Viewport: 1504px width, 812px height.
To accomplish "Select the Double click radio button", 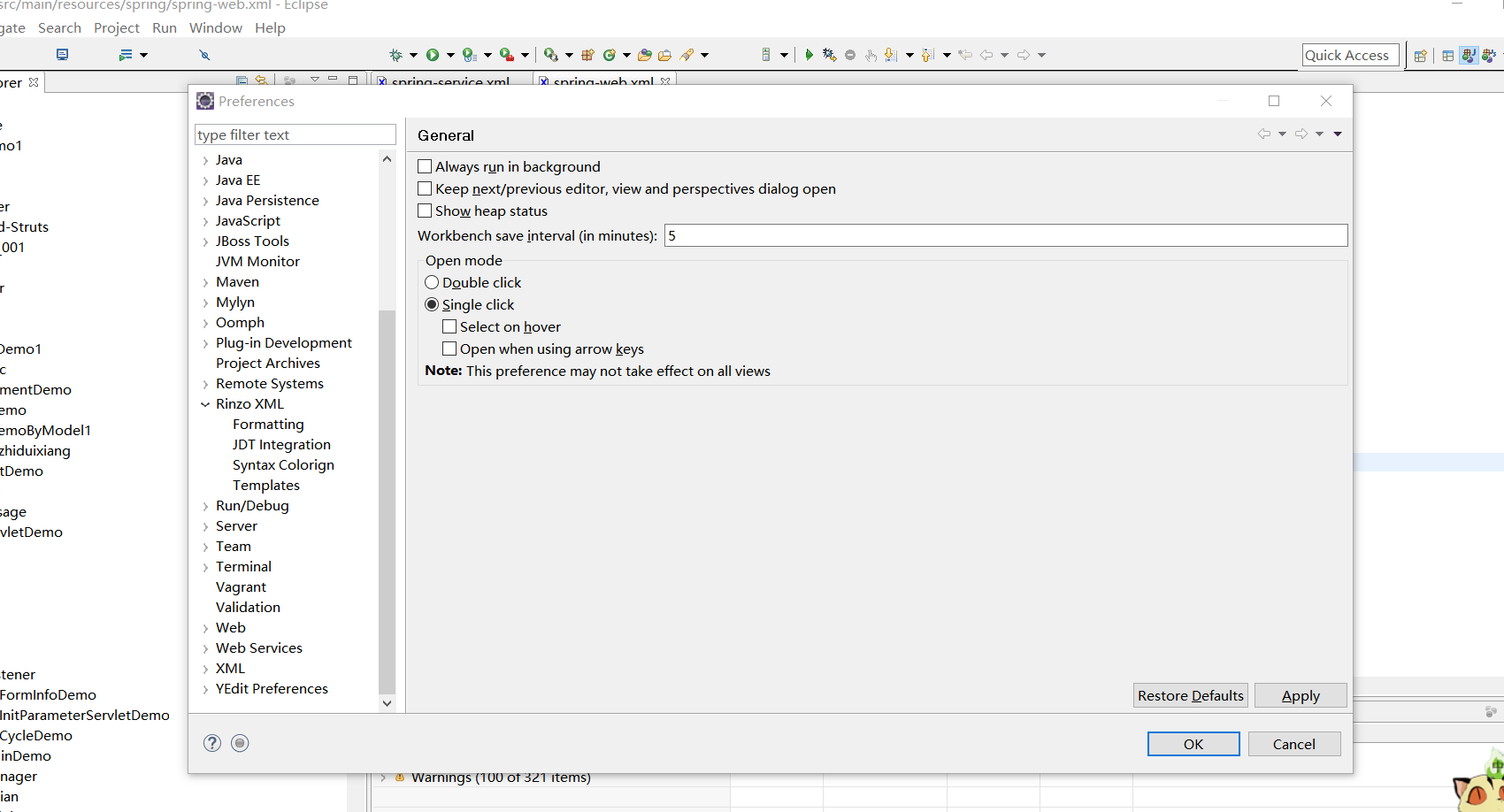I will [x=432, y=282].
